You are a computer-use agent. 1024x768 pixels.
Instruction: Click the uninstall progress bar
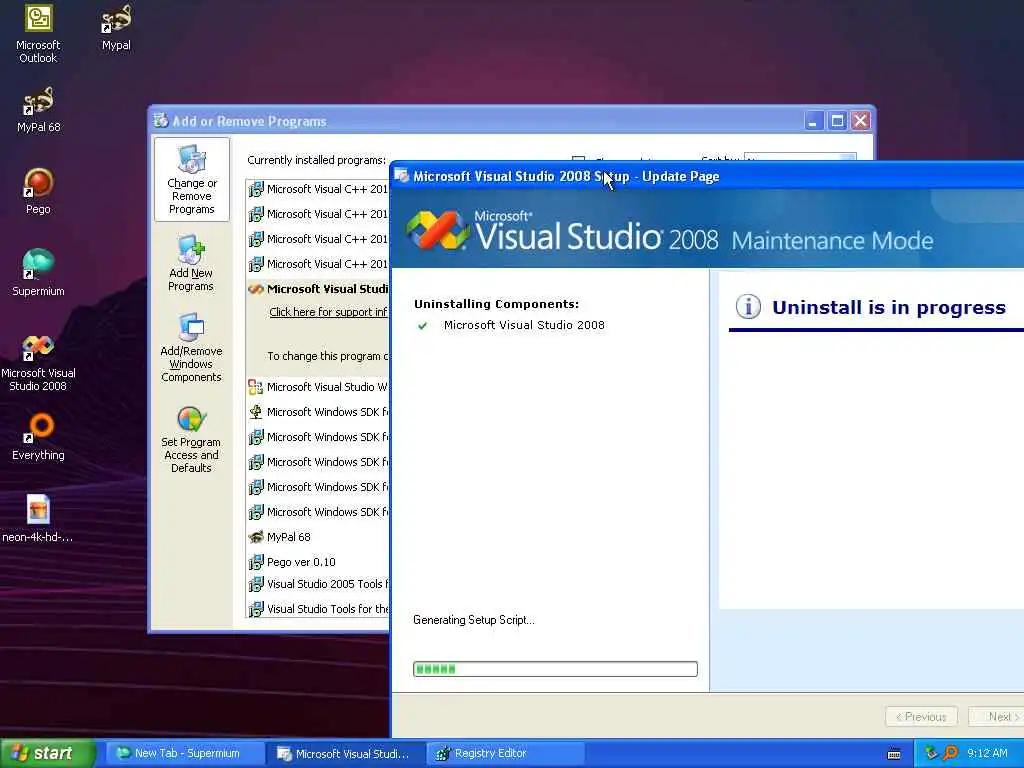[555, 669]
